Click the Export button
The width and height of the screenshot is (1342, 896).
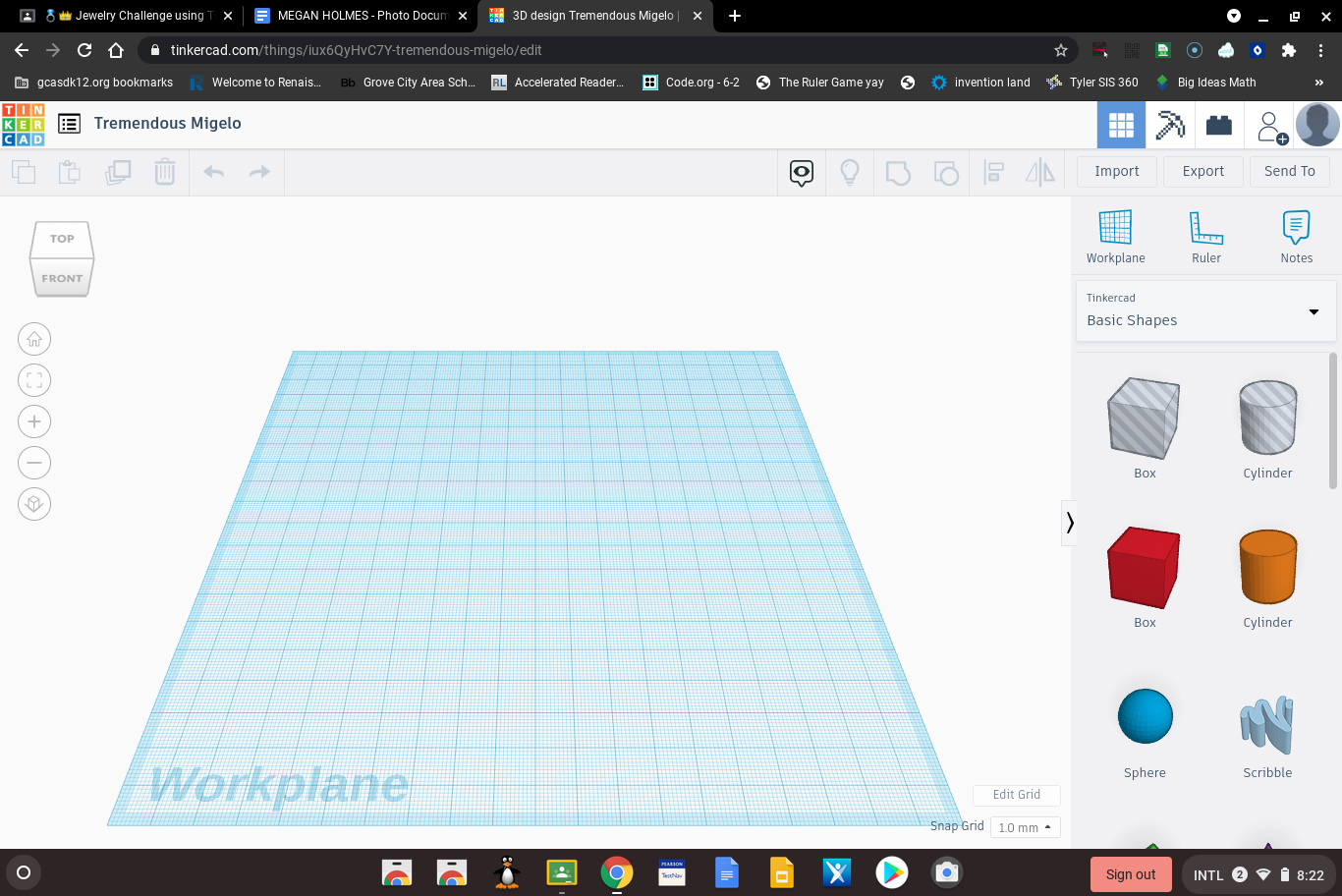tap(1202, 171)
